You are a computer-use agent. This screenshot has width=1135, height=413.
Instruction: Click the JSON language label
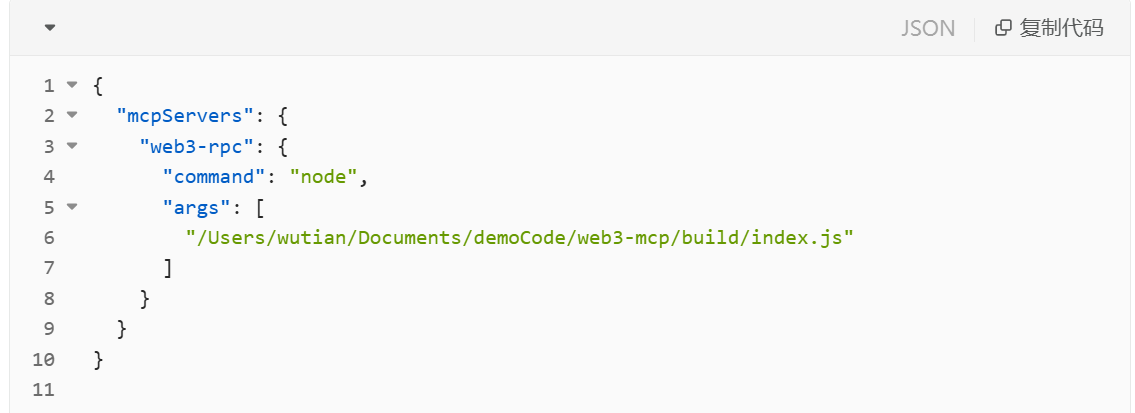(928, 28)
